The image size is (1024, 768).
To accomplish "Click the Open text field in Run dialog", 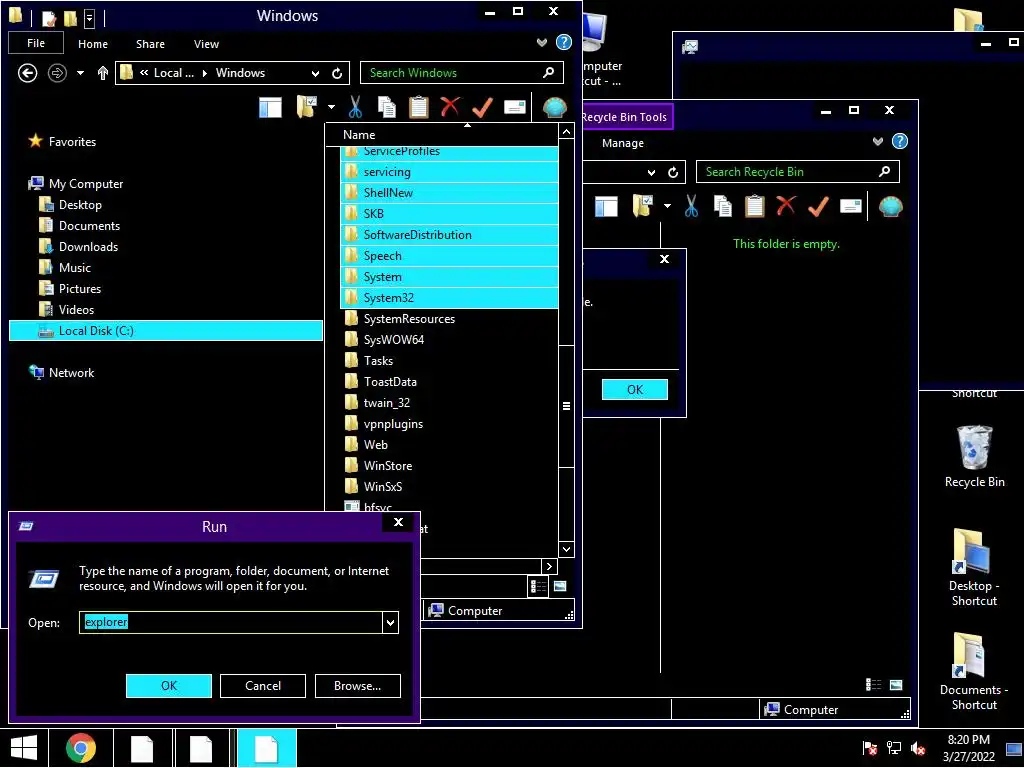I will pyautogui.click(x=231, y=622).
